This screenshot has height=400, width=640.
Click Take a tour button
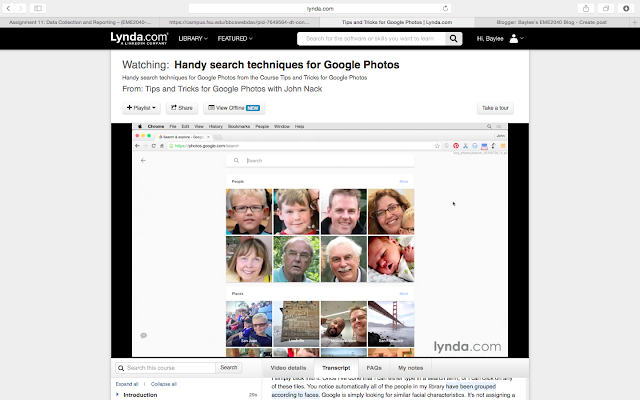(x=495, y=108)
